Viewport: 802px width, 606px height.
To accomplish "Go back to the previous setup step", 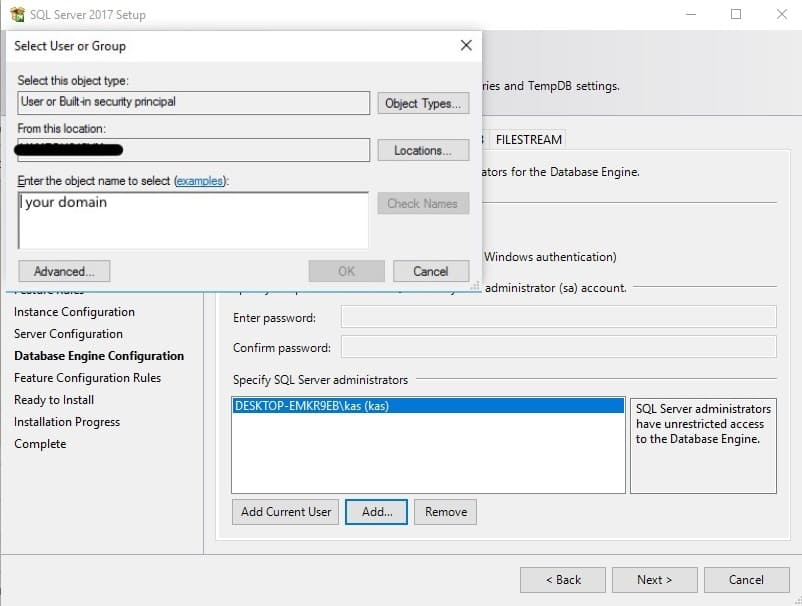I will pos(562,580).
